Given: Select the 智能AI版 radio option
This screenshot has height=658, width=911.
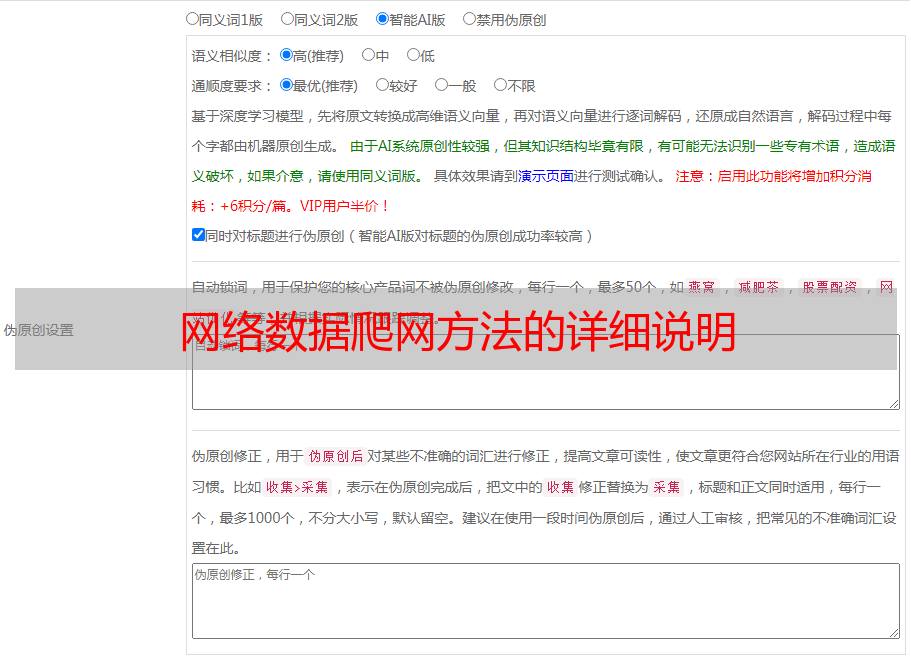Looking at the screenshot, I should pyautogui.click(x=382, y=19).
